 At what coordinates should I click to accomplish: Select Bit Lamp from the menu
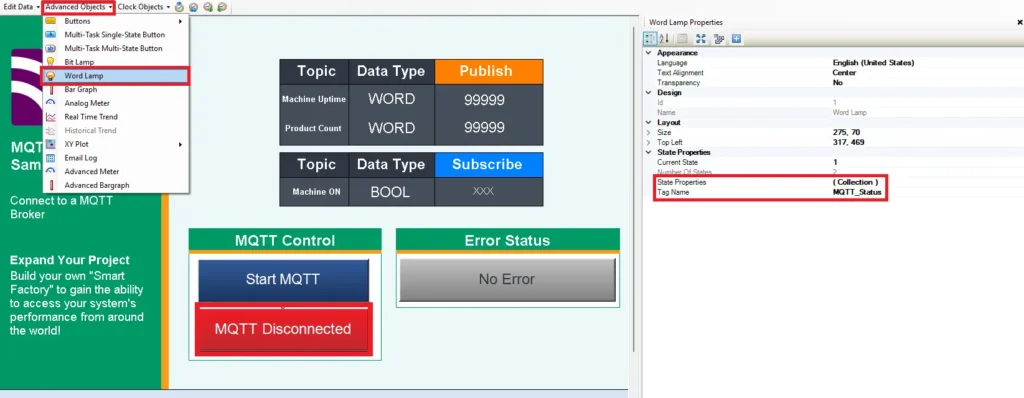(x=116, y=62)
